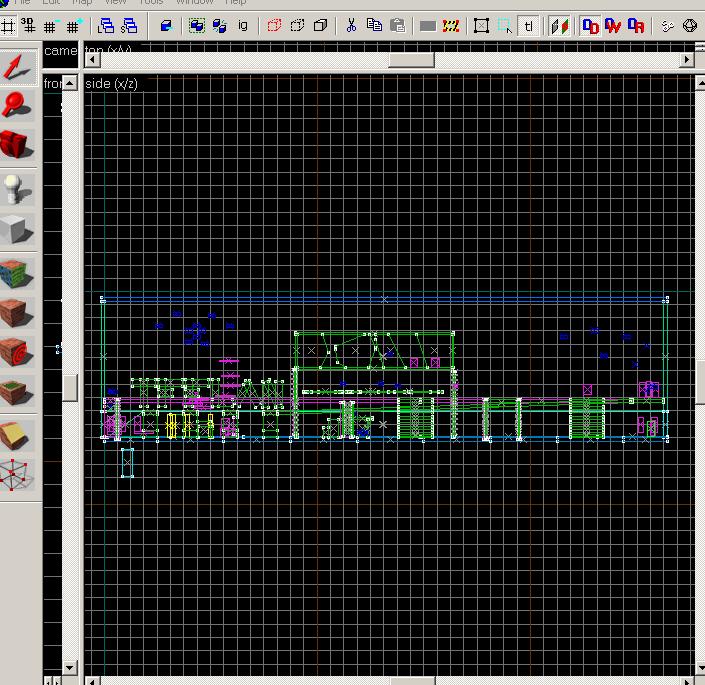Toggle the 2D grid display

(8, 27)
